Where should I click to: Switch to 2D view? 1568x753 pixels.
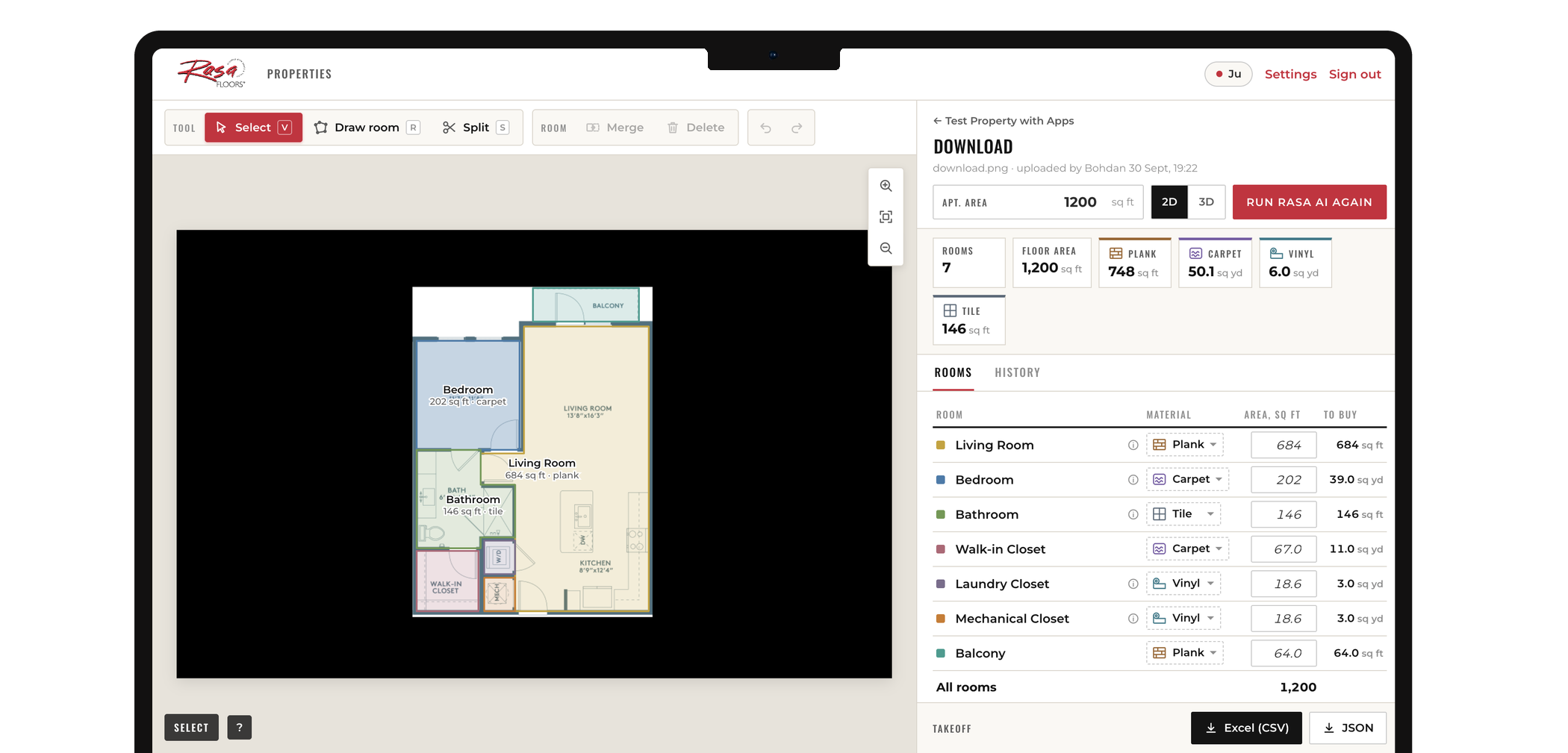[x=1169, y=202]
